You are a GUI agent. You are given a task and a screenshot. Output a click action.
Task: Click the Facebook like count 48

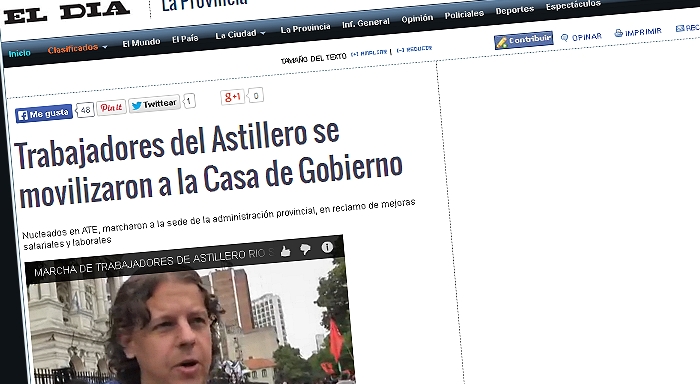(85, 109)
